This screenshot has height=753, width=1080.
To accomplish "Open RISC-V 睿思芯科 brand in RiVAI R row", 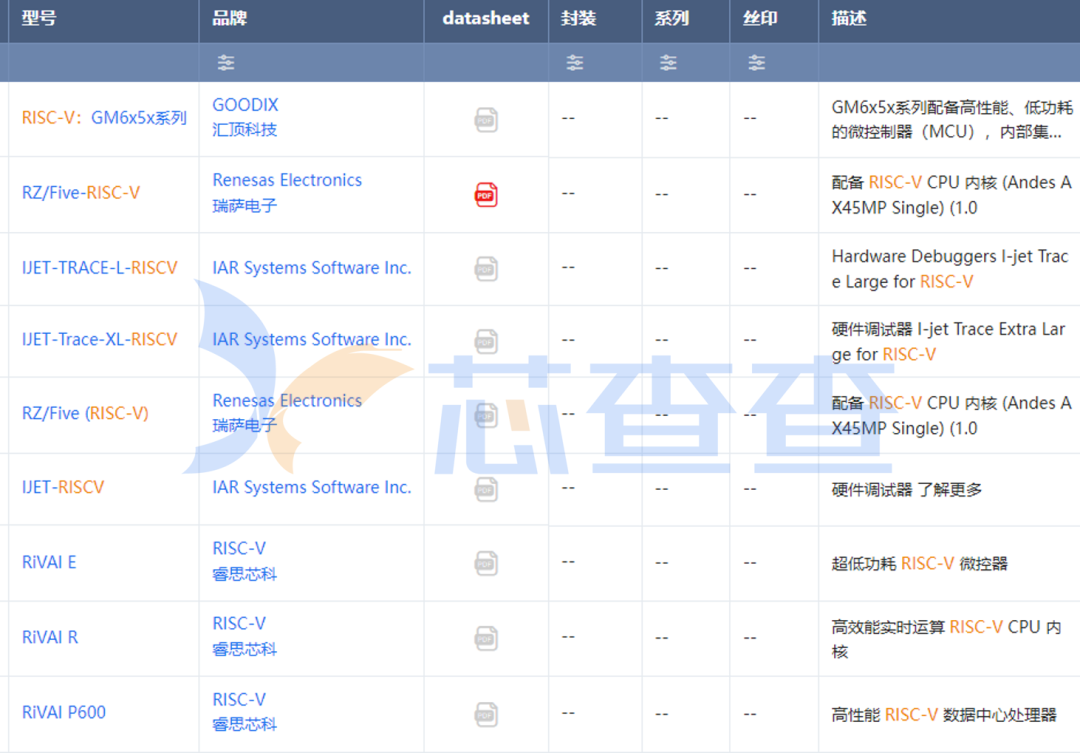I will click(x=245, y=636).
